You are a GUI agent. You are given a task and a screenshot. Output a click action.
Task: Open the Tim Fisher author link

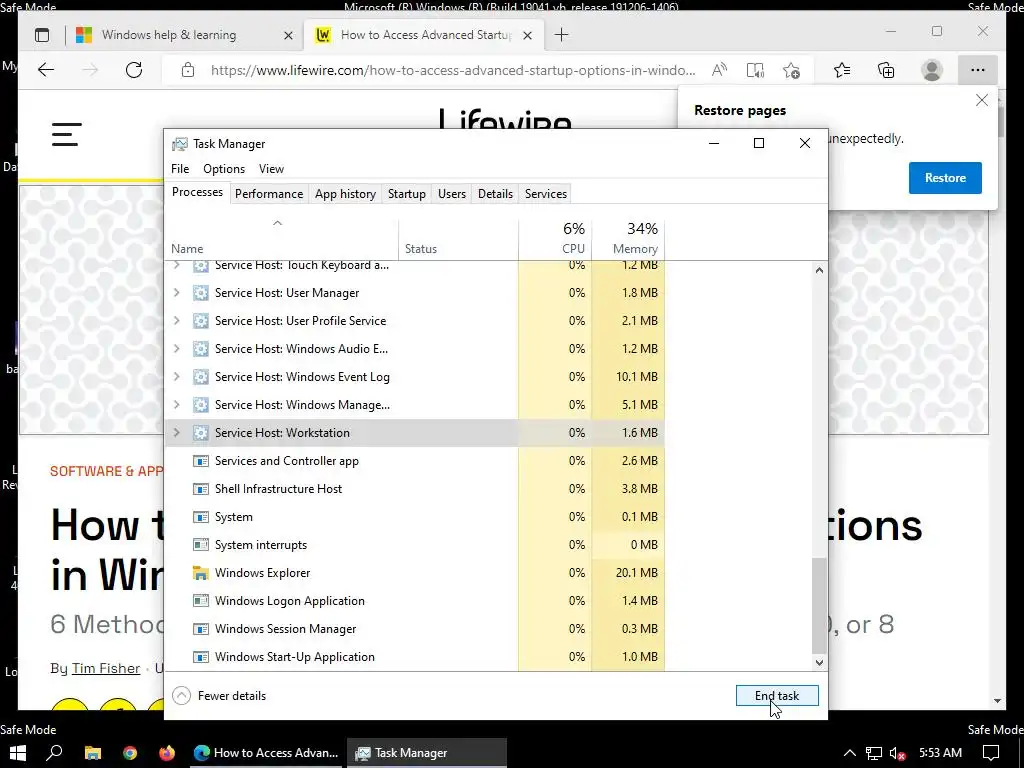point(106,668)
